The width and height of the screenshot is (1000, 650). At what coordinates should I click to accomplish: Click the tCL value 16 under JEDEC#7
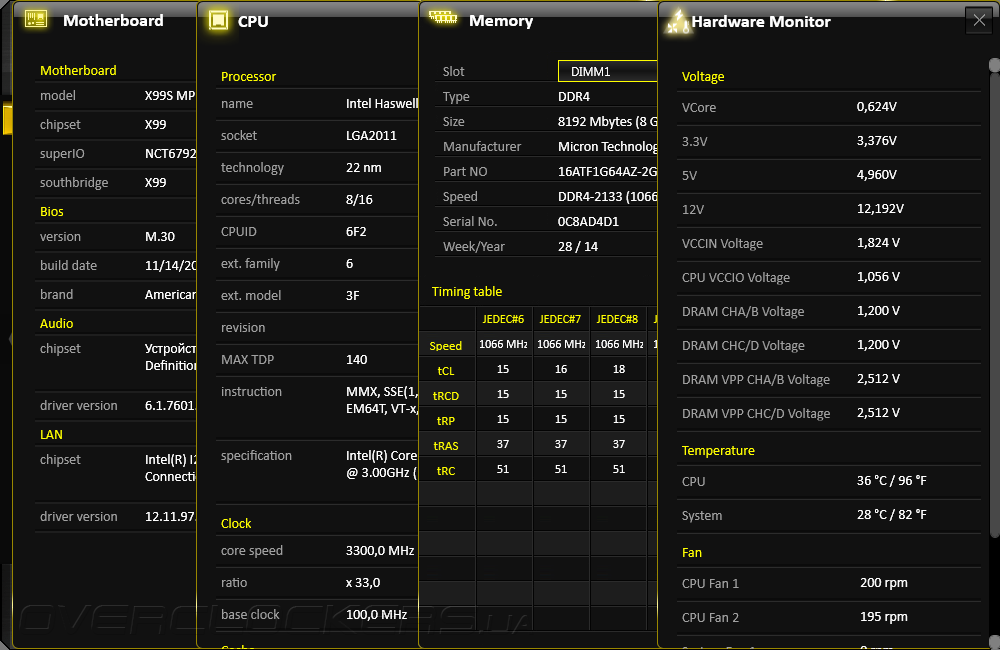pos(561,369)
